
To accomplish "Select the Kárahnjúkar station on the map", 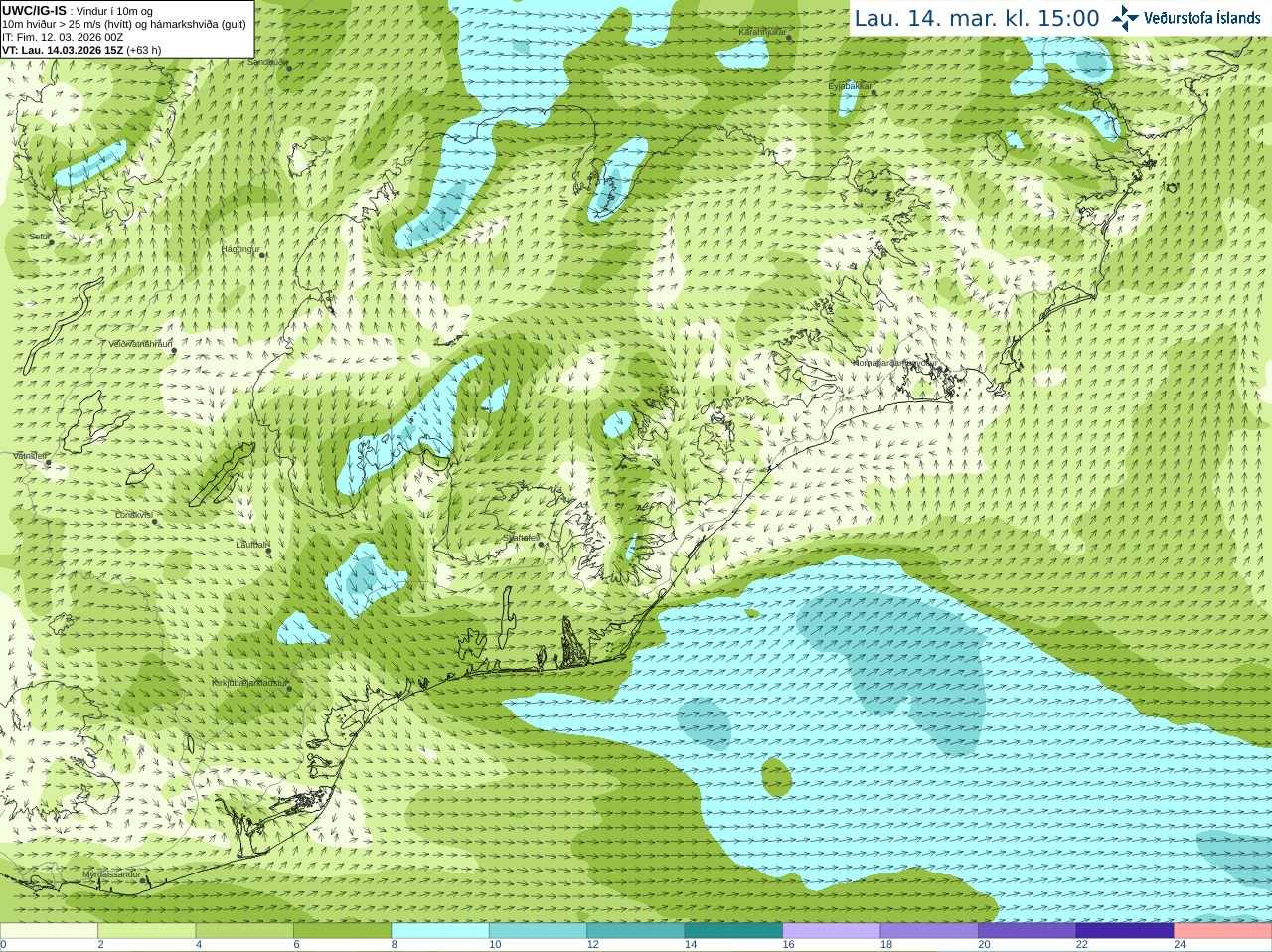I will pos(790,38).
